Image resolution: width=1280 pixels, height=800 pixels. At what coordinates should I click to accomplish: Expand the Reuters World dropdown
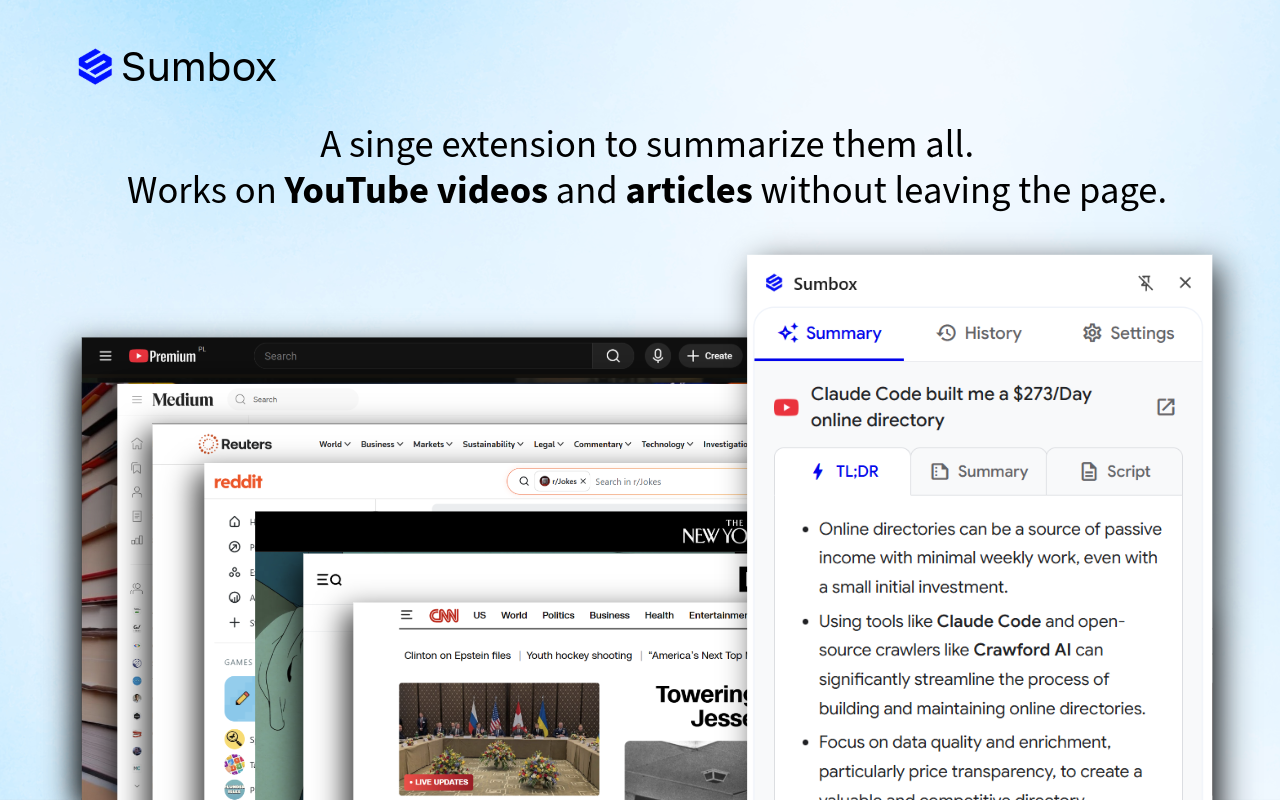(x=334, y=444)
